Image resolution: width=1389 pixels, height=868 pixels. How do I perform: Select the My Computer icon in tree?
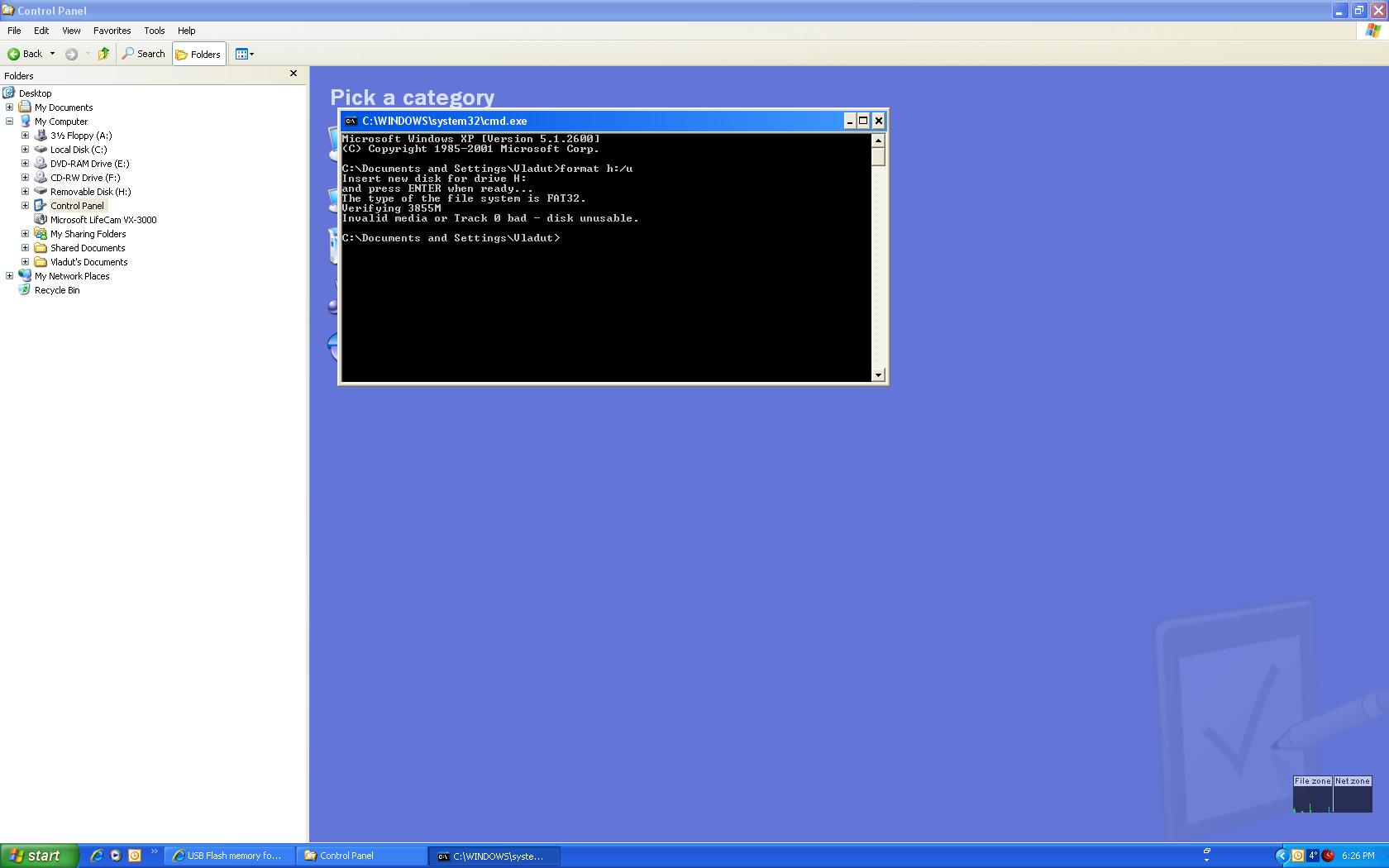[25, 121]
